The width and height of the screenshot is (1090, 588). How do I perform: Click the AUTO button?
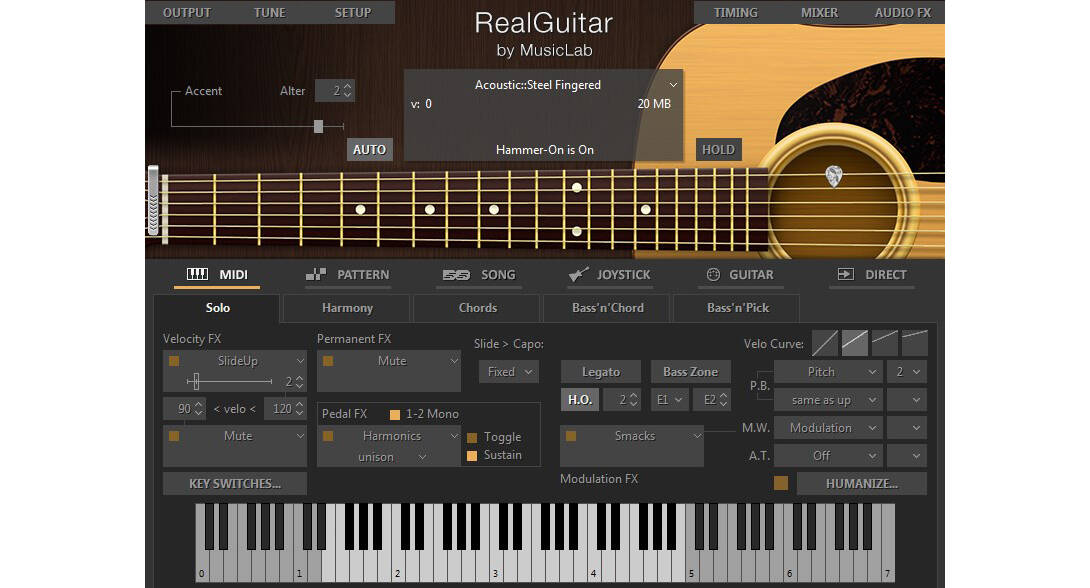pyautogui.click(x=369, y=149)
